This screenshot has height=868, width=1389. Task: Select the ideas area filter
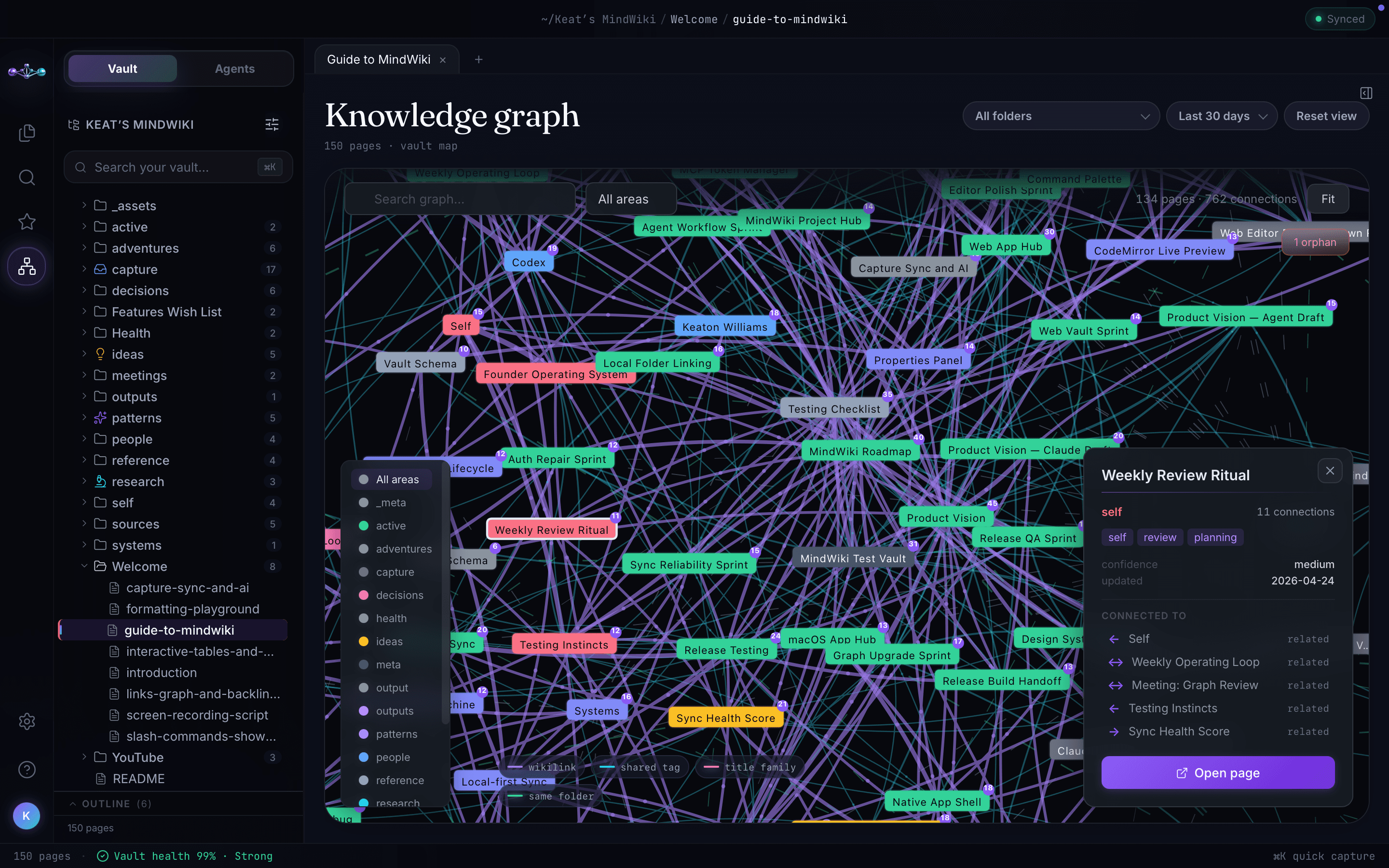point(392,641)
